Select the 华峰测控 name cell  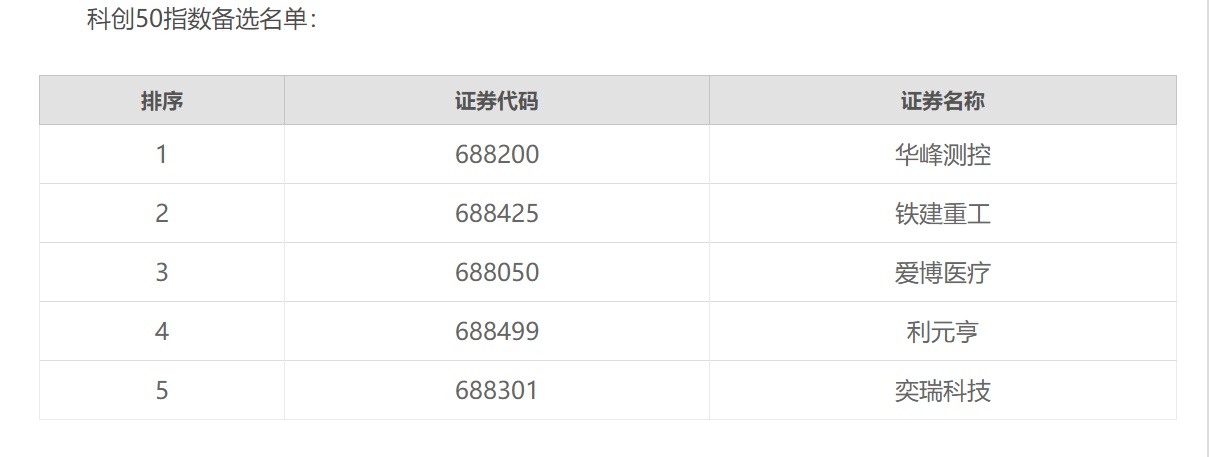click(942, 155)
